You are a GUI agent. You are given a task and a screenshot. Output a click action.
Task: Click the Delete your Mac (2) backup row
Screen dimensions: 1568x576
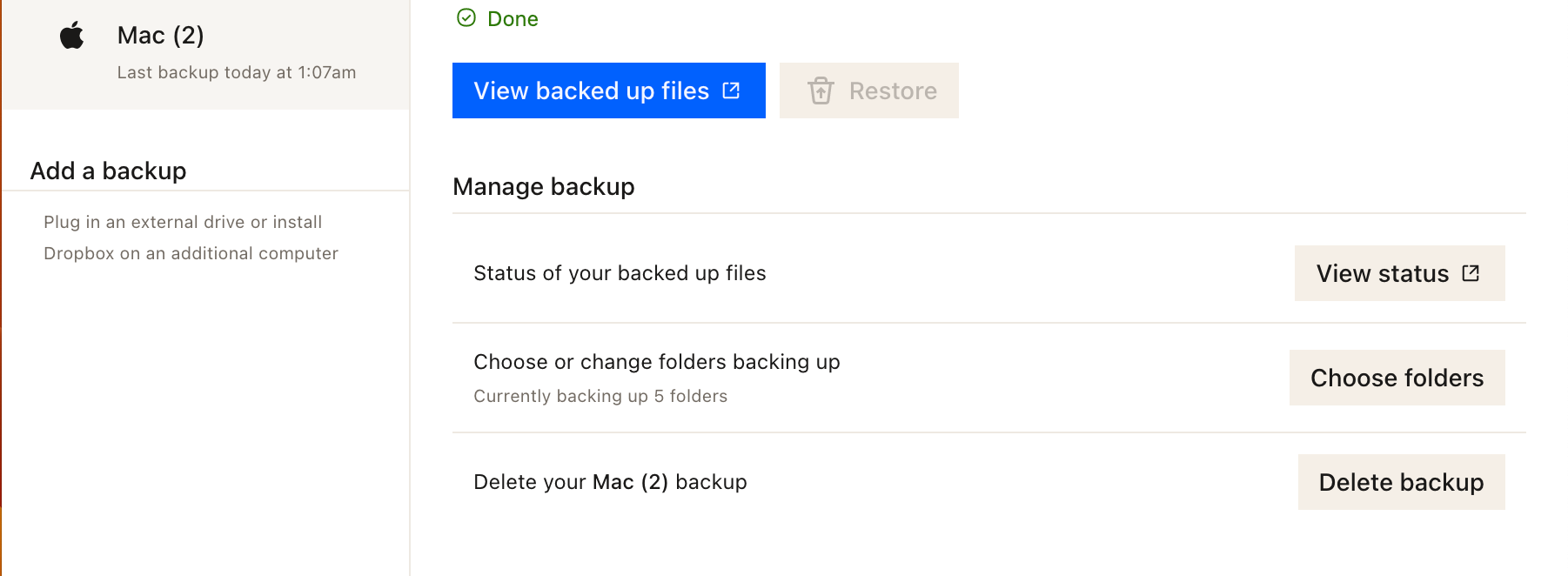tap(609, 481)
